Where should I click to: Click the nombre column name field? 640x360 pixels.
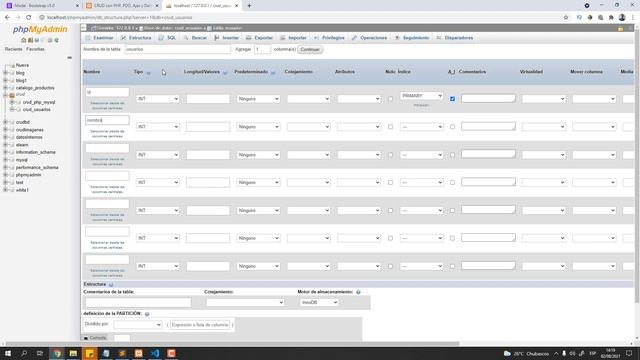[x=107, y=120]
